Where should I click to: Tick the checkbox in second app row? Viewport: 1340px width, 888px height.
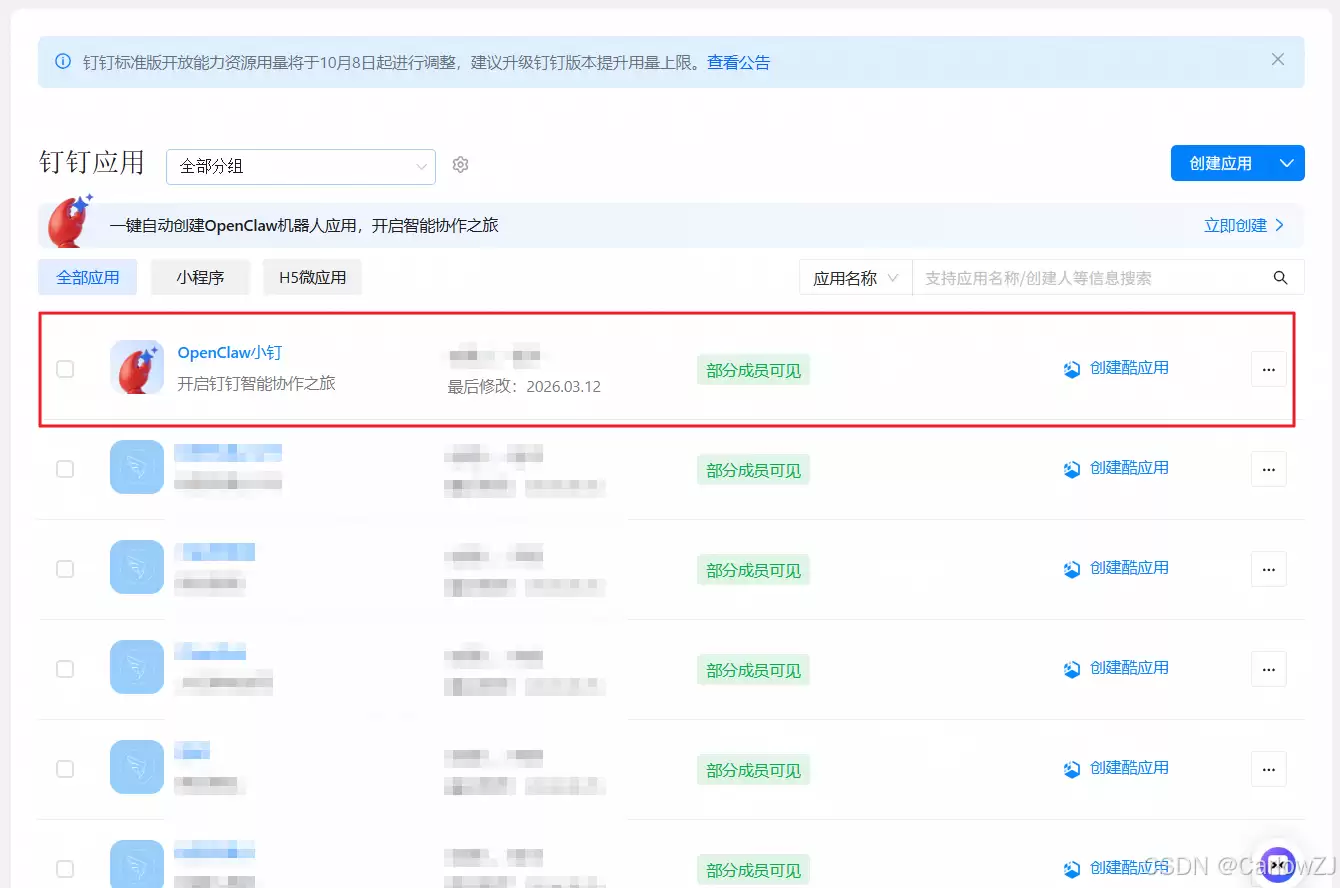pos(65,469)
